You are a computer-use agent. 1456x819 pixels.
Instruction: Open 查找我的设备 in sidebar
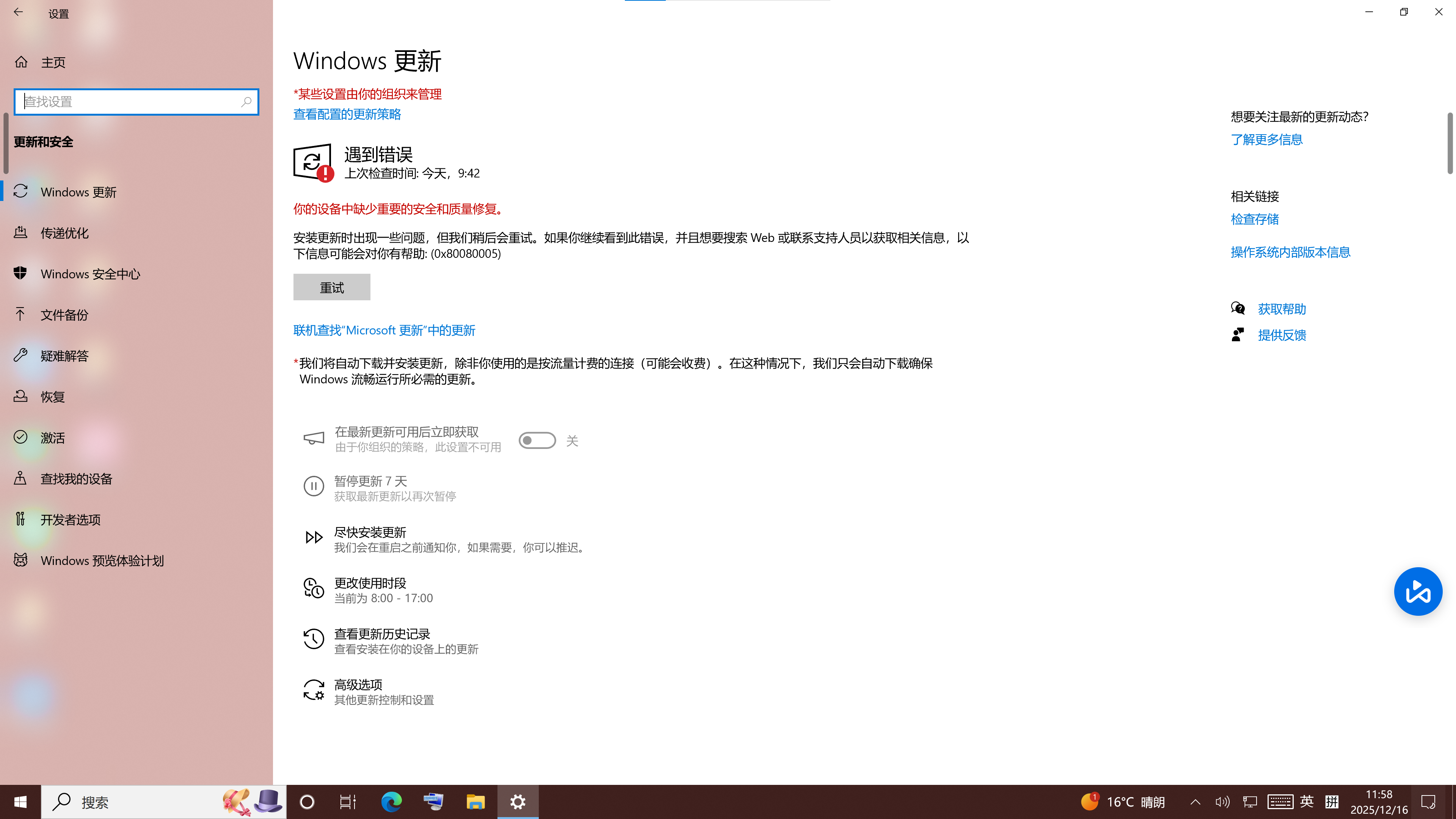[136, 479]
